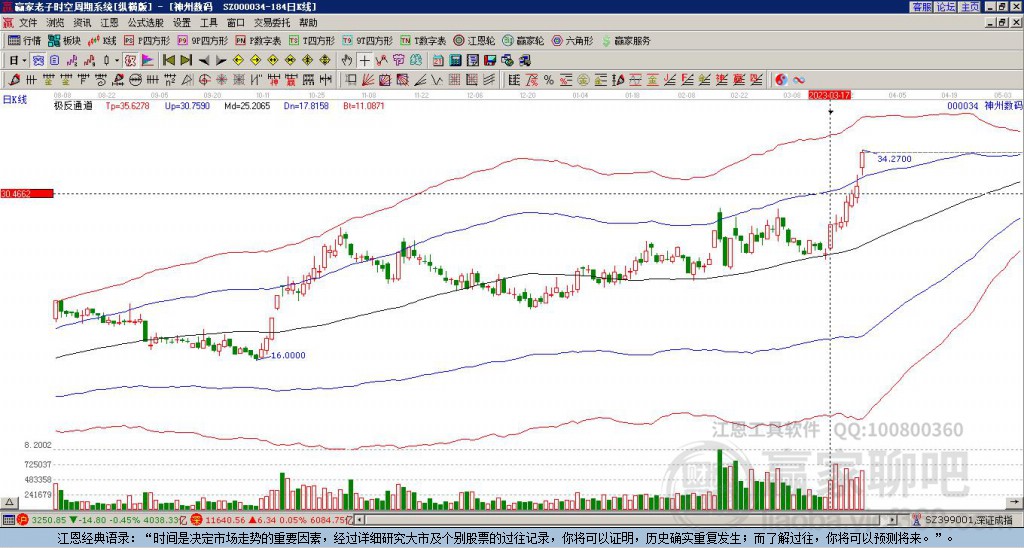The image size is (1024, 548).
Task: Open the P四方形 tool
Action: coord(147,40)
